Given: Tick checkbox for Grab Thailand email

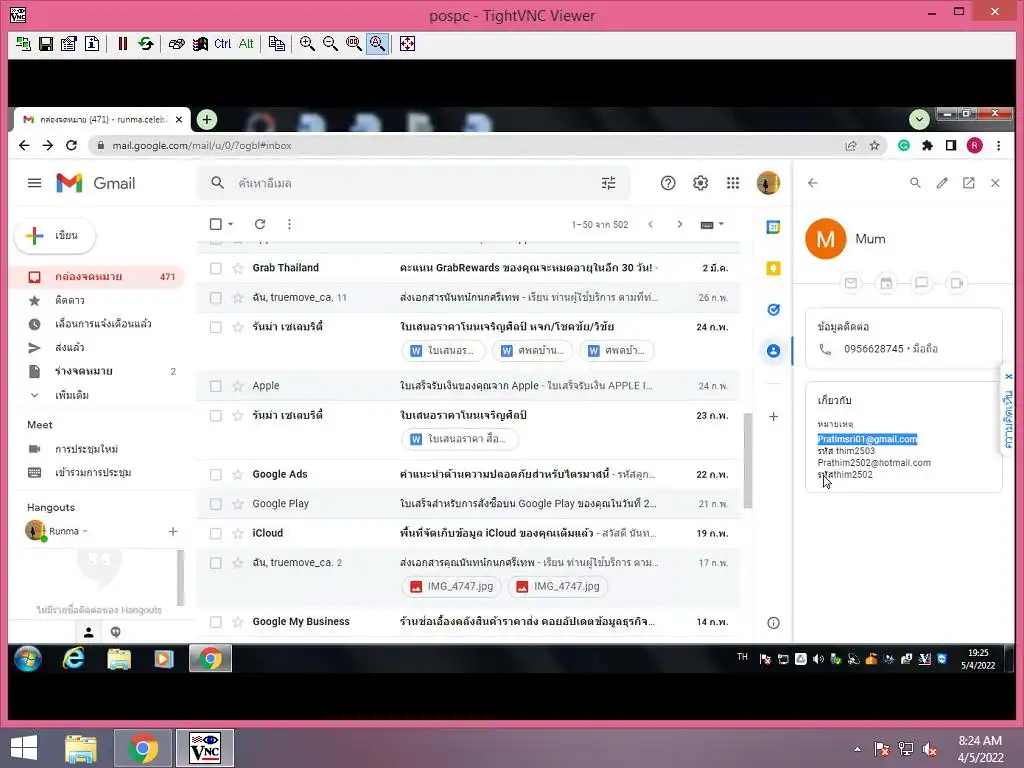Looking at the screenshot, I should click(216, 268).
